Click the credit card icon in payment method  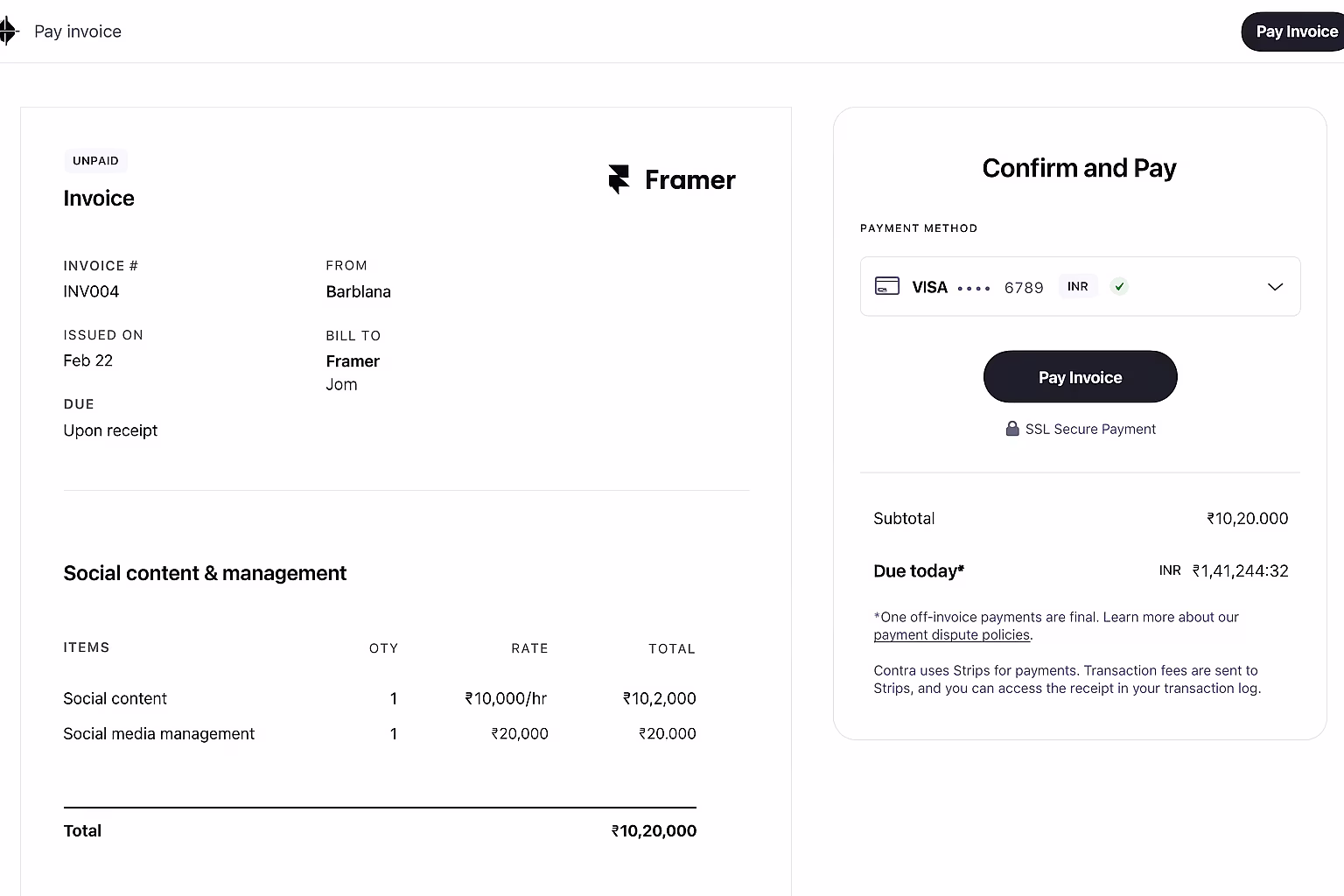tap(887, 286)
